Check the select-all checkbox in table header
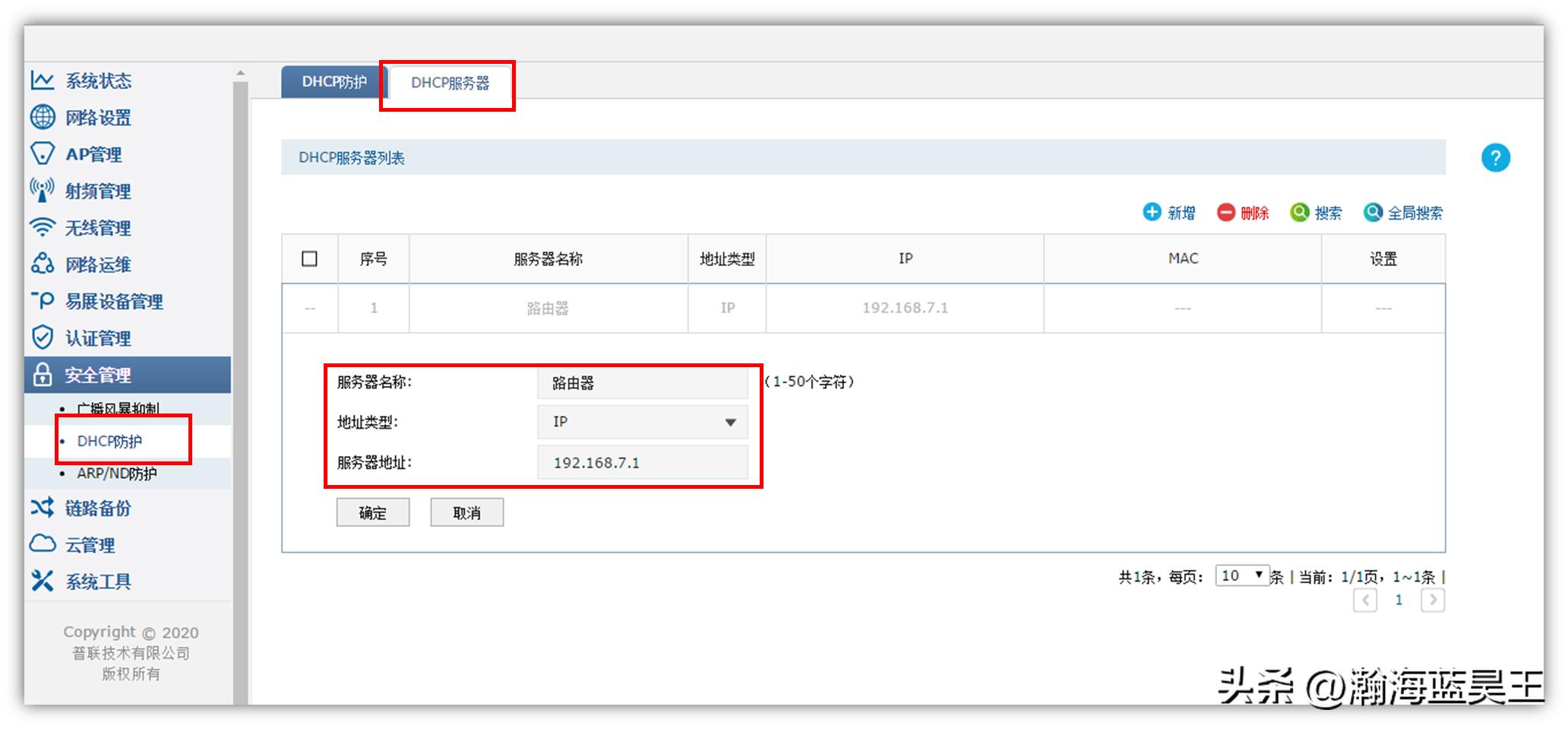 [309, 258]
